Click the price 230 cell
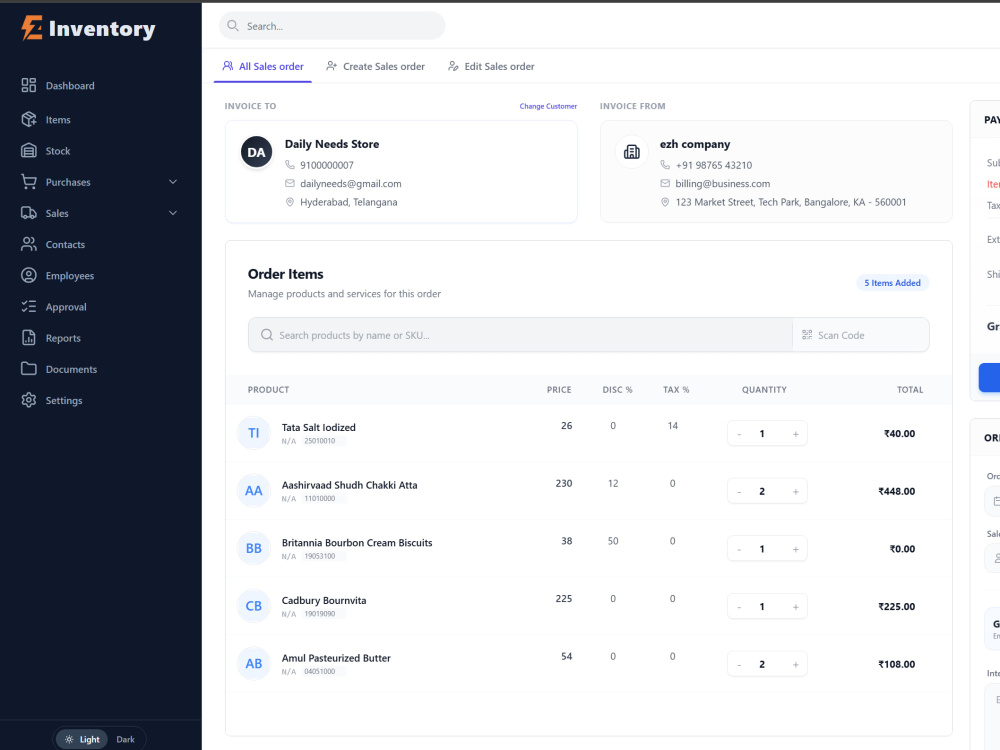 (x=564, y=483)
